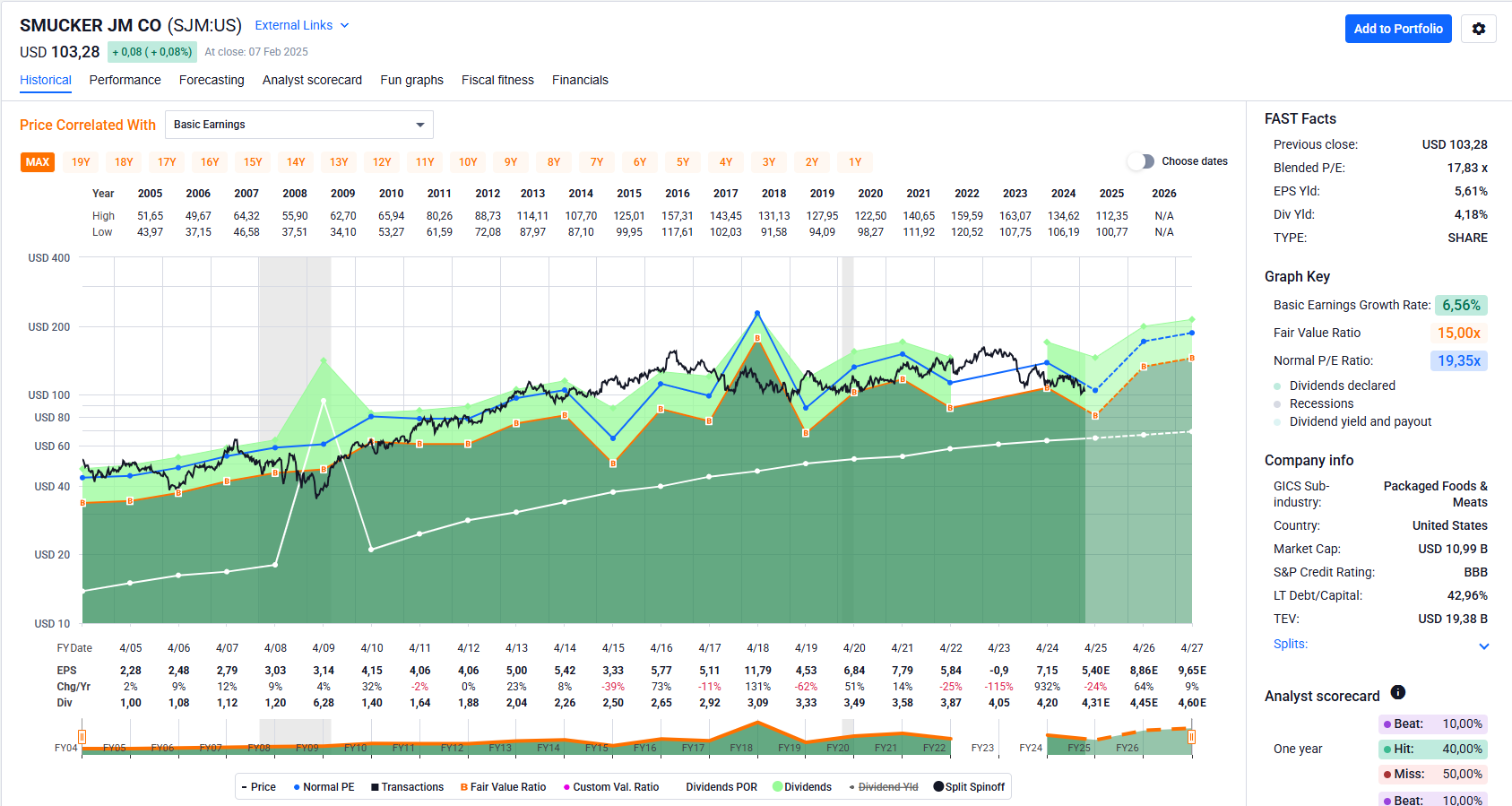The width and height of the screenshot is (1512, 806).
Task: Toggle the Dividends green legend item
Action: pos(777,787)
